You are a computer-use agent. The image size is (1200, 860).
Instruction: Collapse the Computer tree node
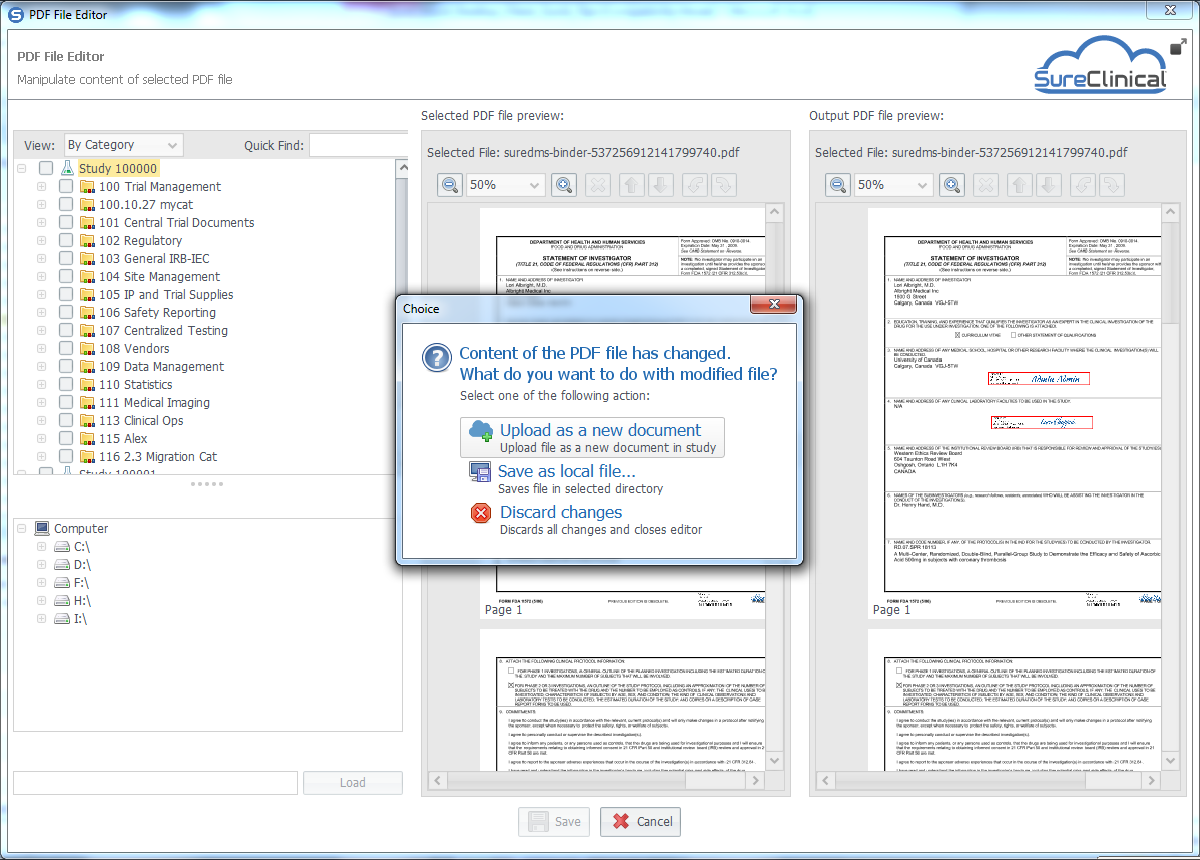tap(22, 528)
